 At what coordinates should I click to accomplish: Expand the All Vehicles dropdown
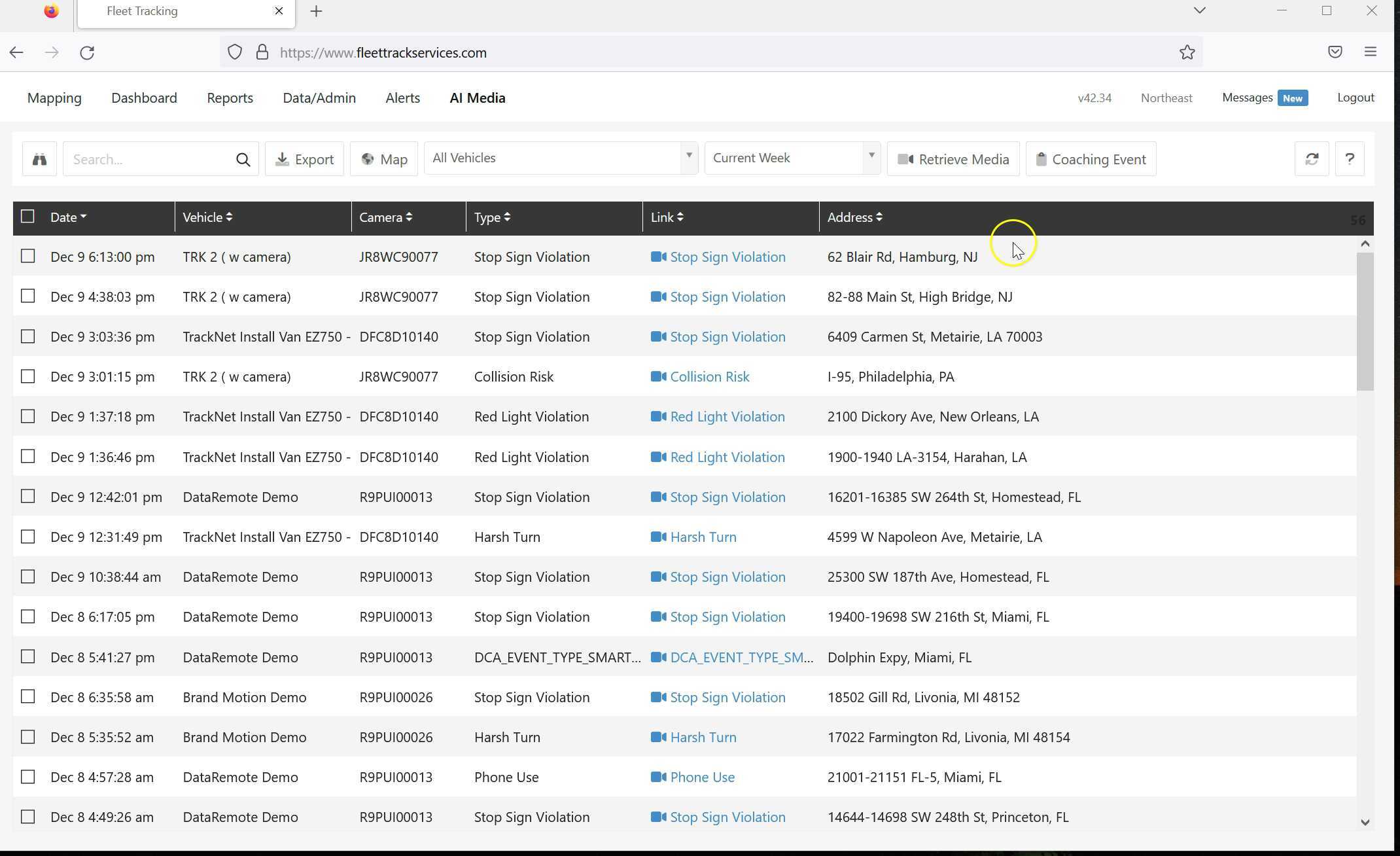[561, 158]
